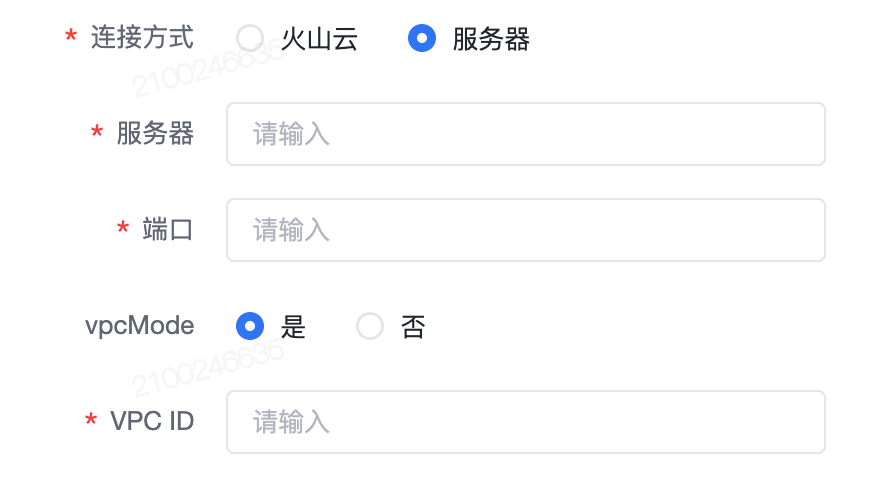The width and height of the screenshot is (874, 484).
Task: Click the vpcMode field label
Action: click(x=140, y=326)
